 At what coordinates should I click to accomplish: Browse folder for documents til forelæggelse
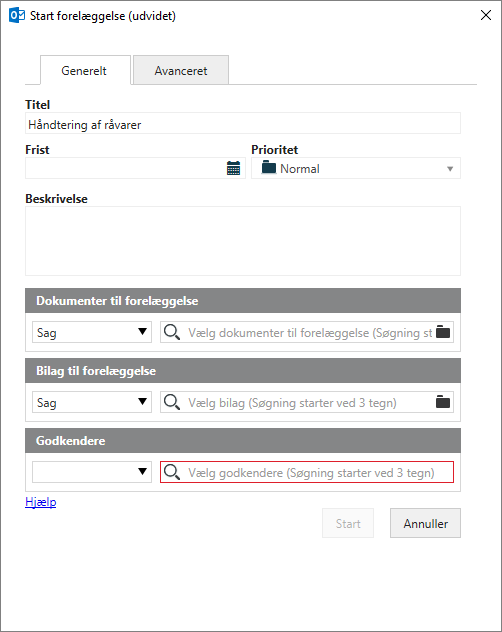click(443, 332)
